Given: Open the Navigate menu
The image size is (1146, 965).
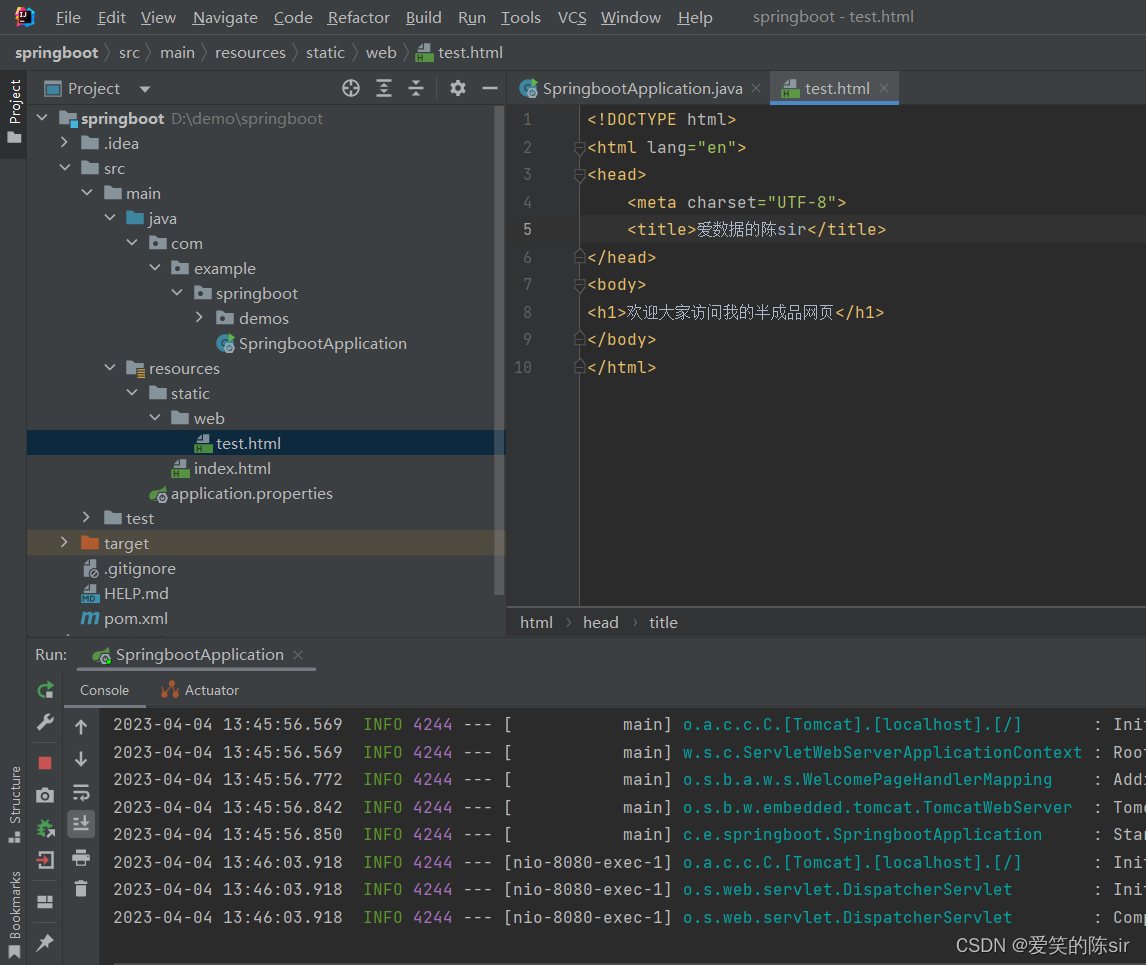Looking at the screenshot, I should click(x=225, y=18).
